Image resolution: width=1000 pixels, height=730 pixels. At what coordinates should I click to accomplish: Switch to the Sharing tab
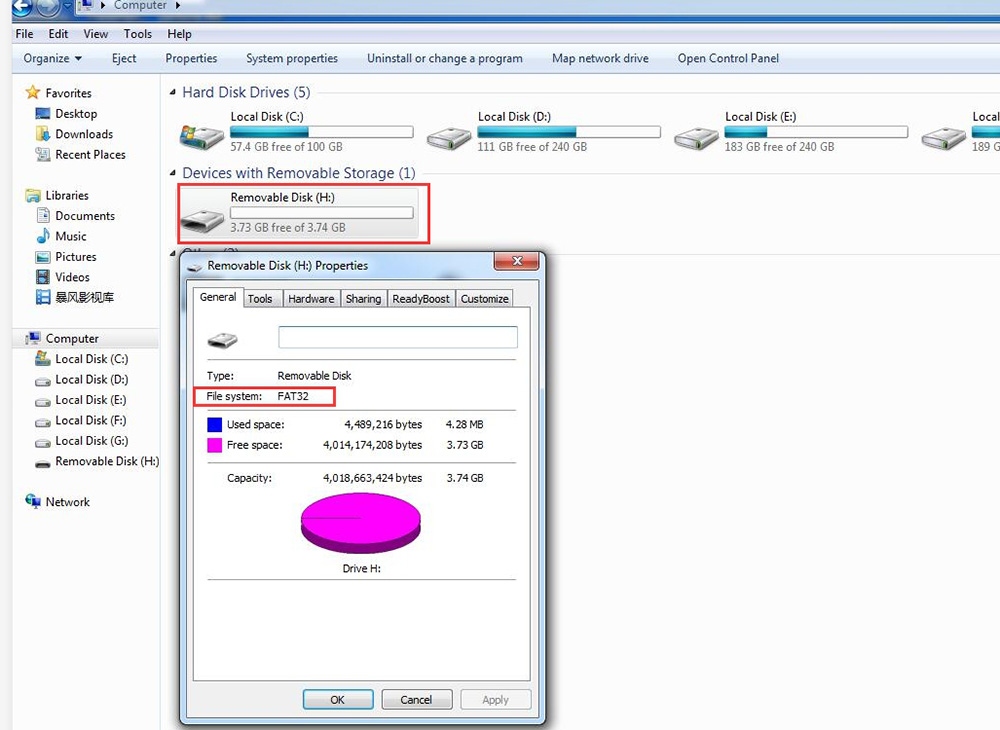click(364, 298)
